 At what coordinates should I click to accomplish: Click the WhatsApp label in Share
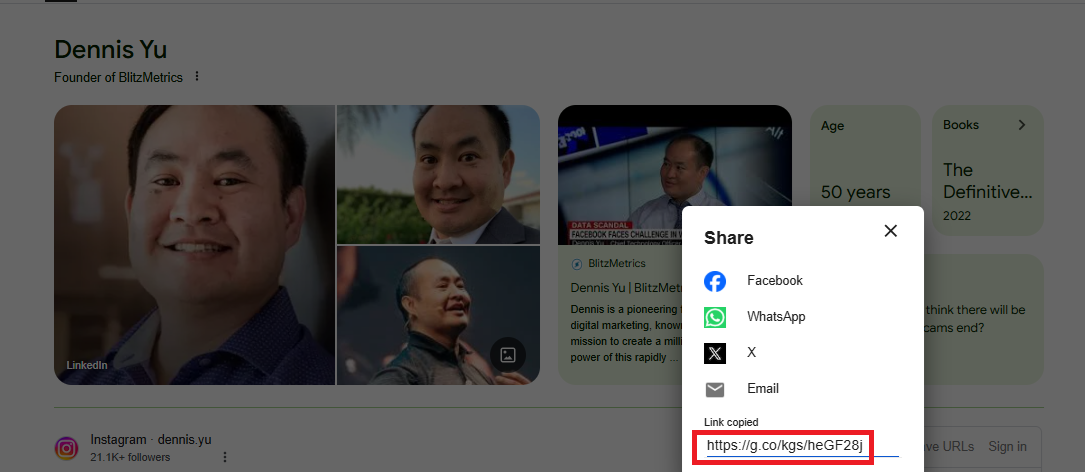click(776, 317)
